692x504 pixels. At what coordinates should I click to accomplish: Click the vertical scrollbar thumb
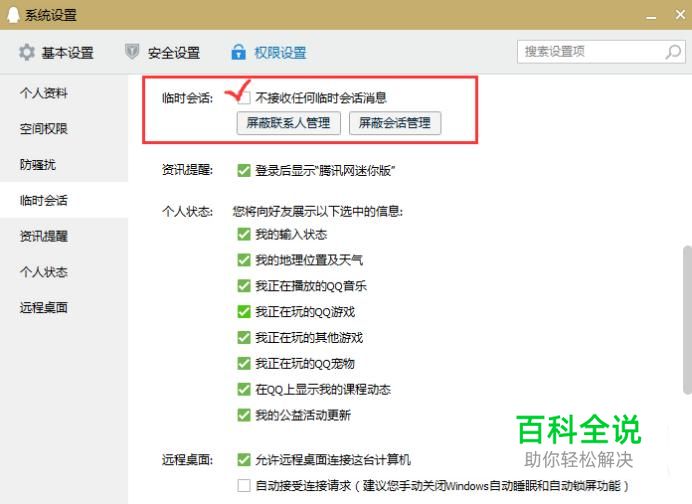[x=687, y=320]
